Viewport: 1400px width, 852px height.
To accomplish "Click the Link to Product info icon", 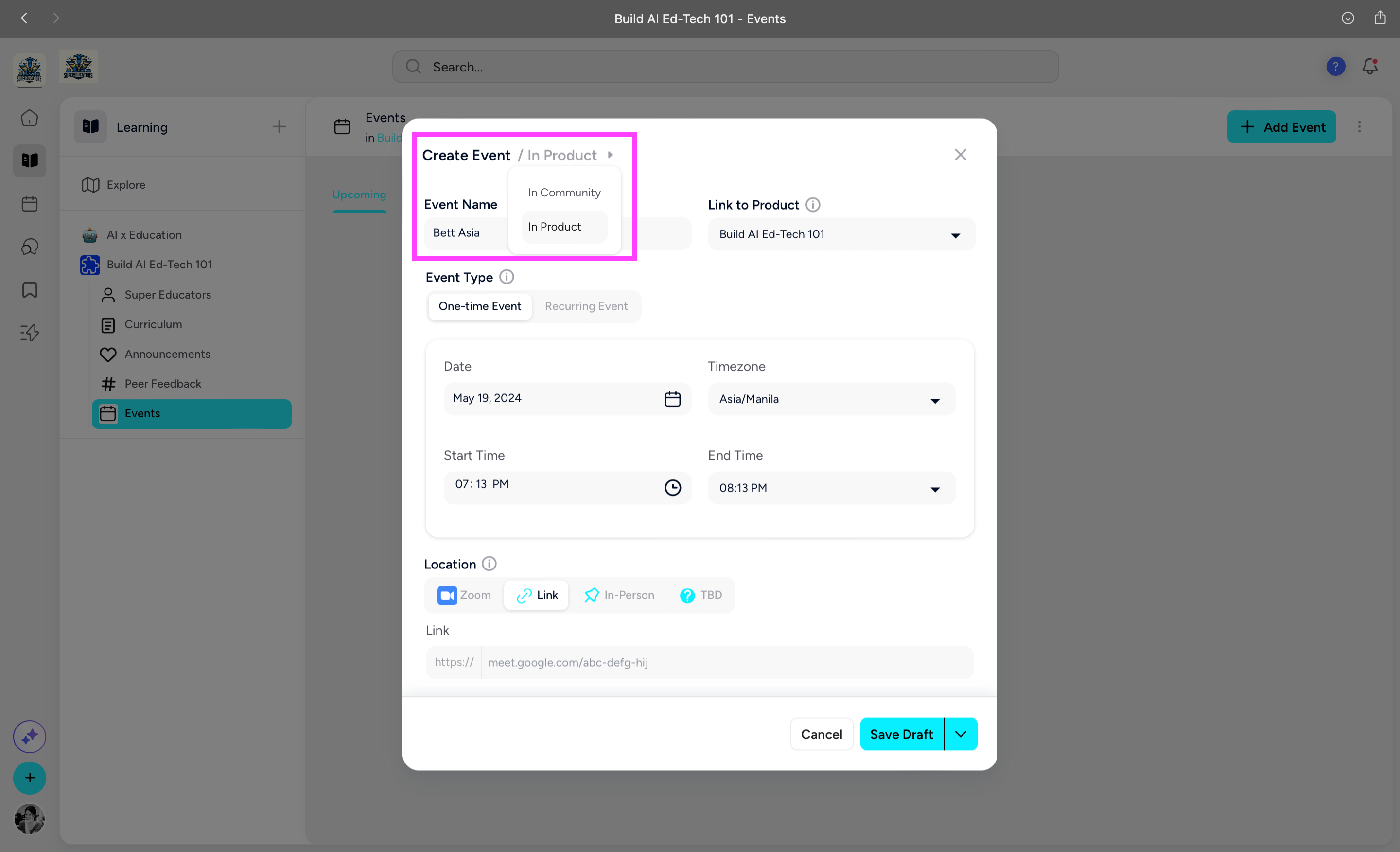I will click(x=812, y=205).
